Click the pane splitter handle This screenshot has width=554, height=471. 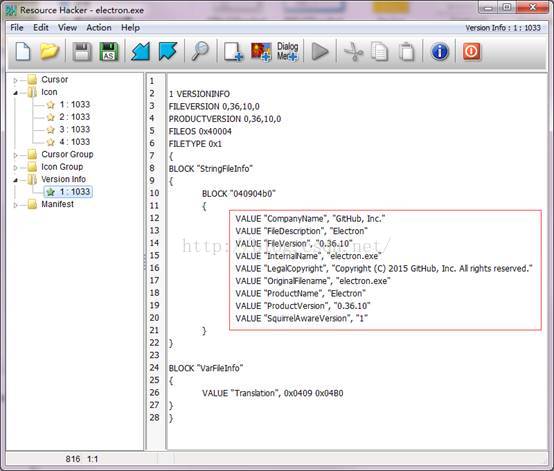[145, 261]
